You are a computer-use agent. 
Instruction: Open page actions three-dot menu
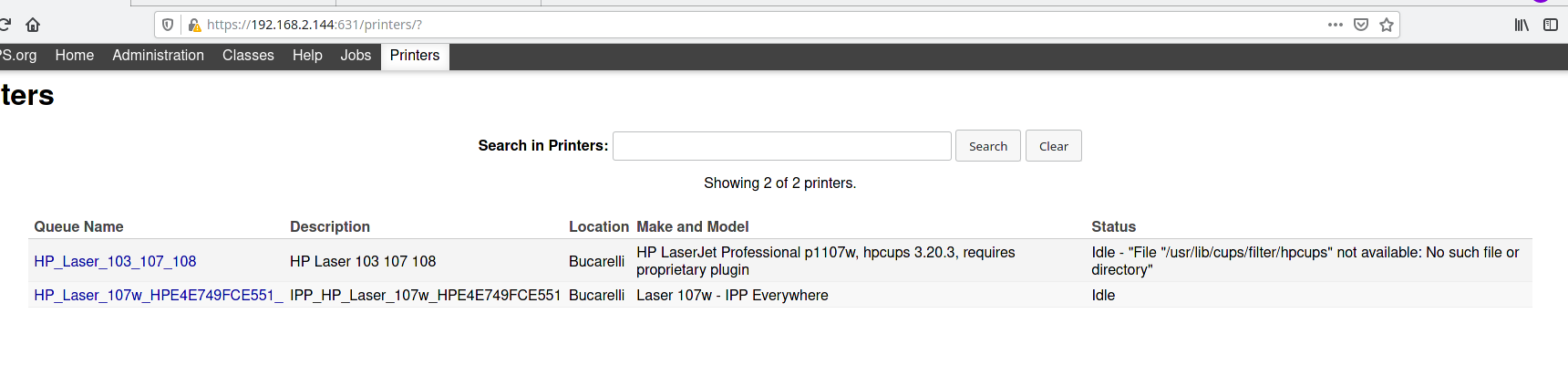[1335, 25]
